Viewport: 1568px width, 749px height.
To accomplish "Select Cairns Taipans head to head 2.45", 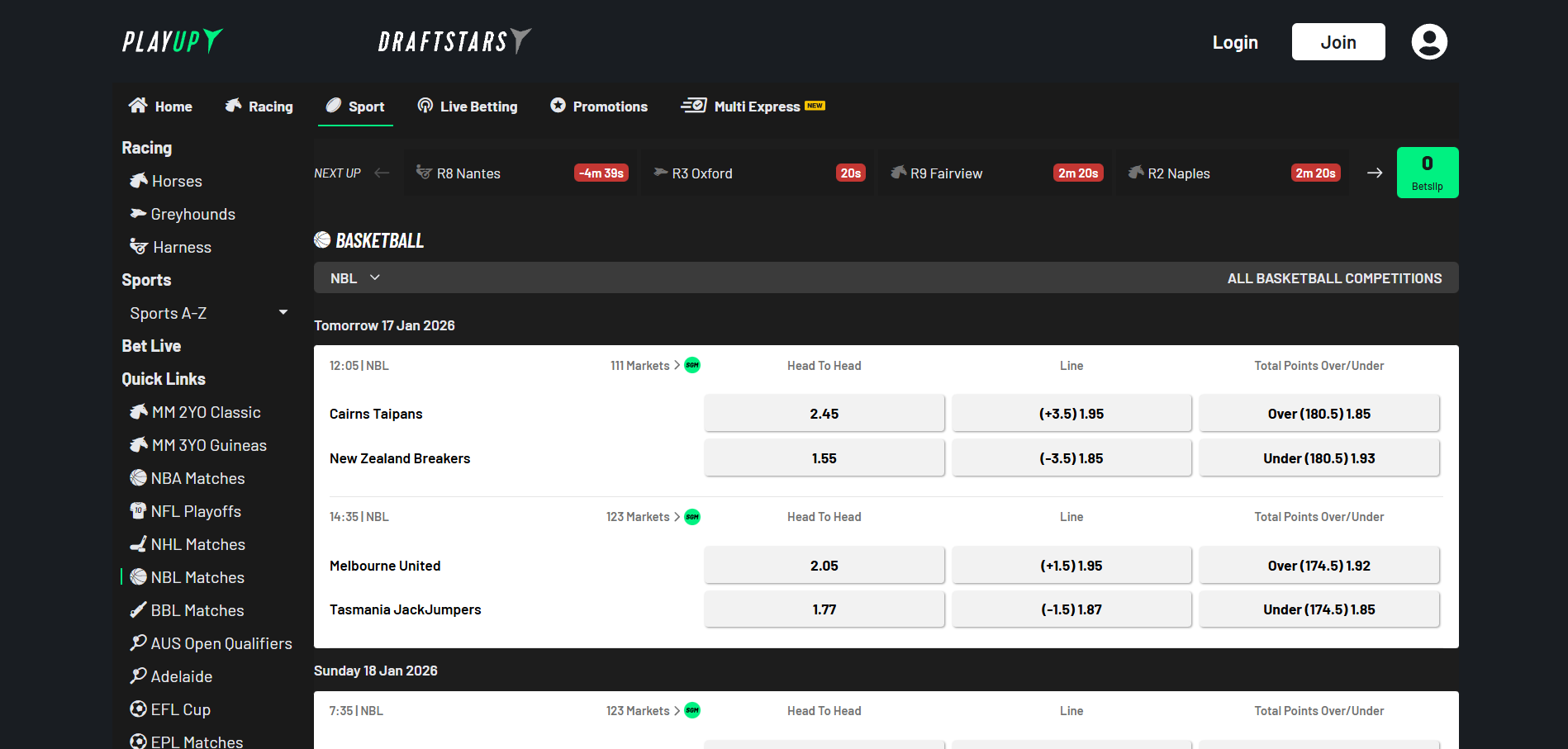I will click(x=824, y=414).
